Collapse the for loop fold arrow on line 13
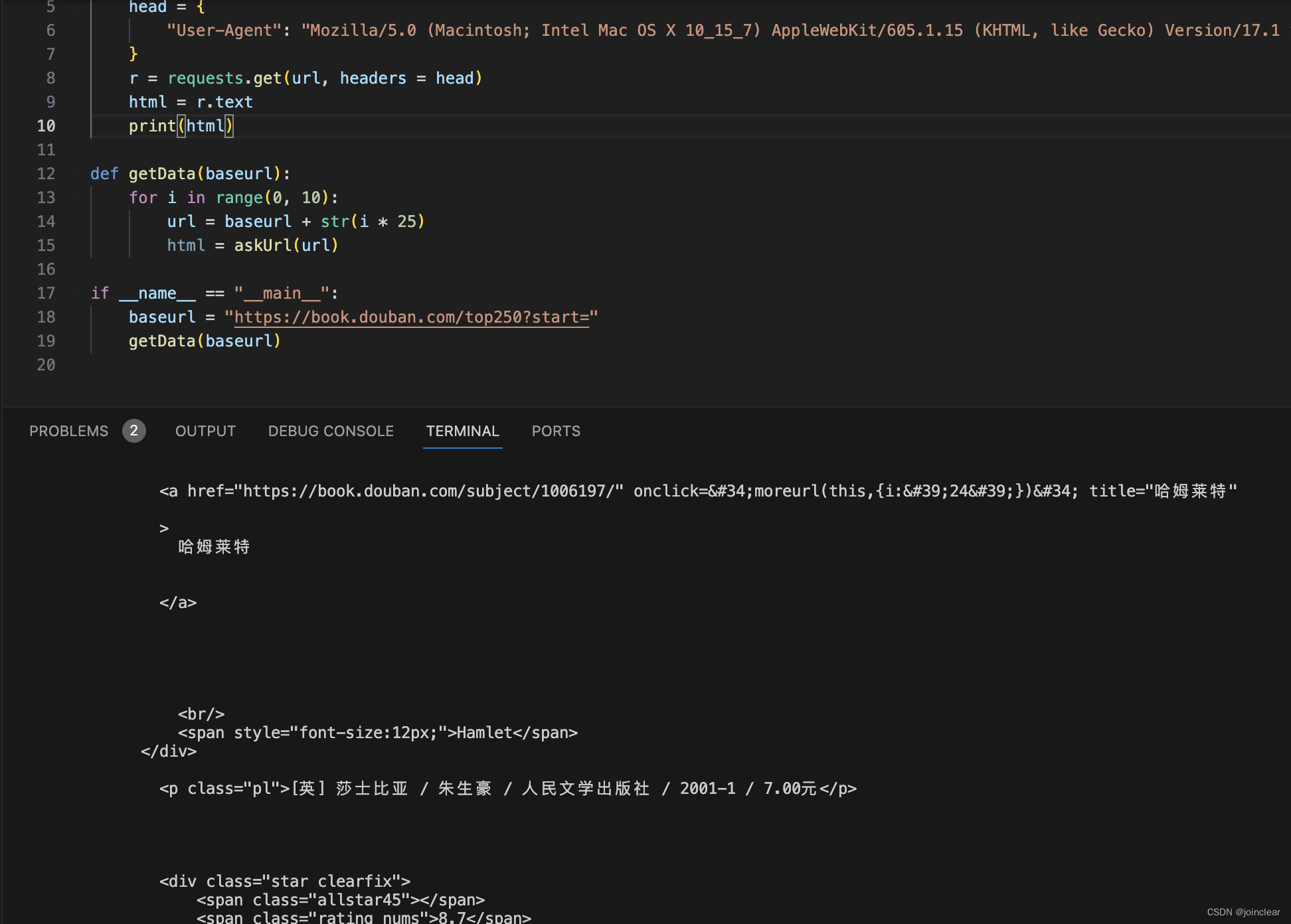Viewport: 1291px width, 924px height. pos(74,198)
